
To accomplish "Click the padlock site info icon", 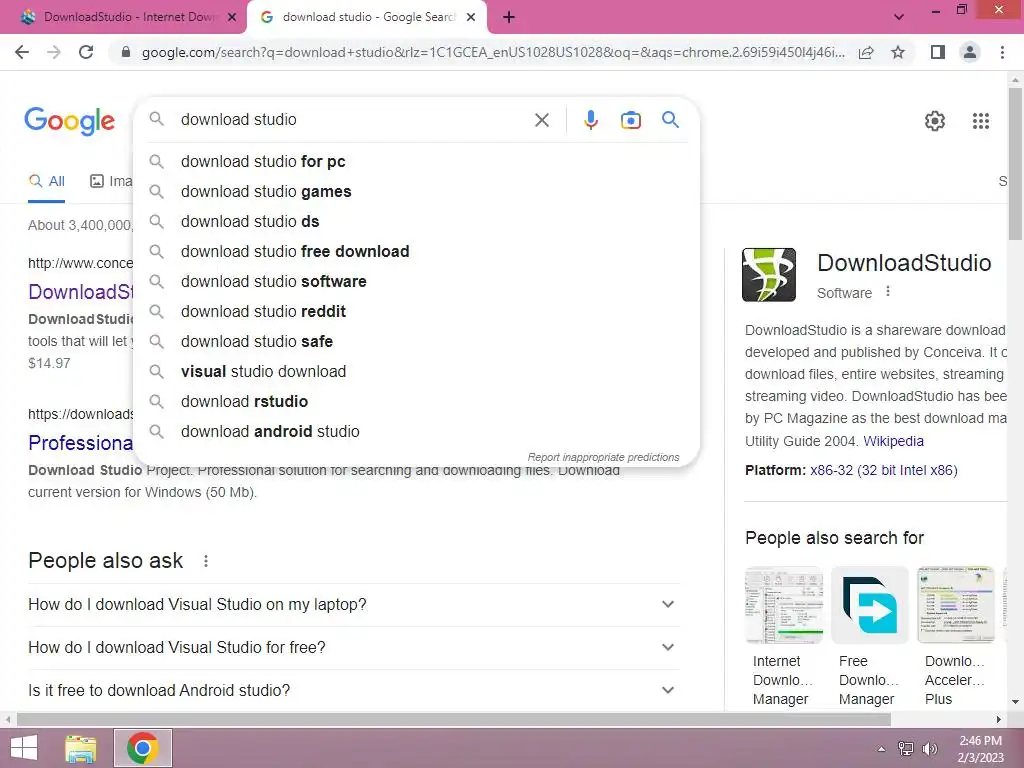I will pos(126,52).
